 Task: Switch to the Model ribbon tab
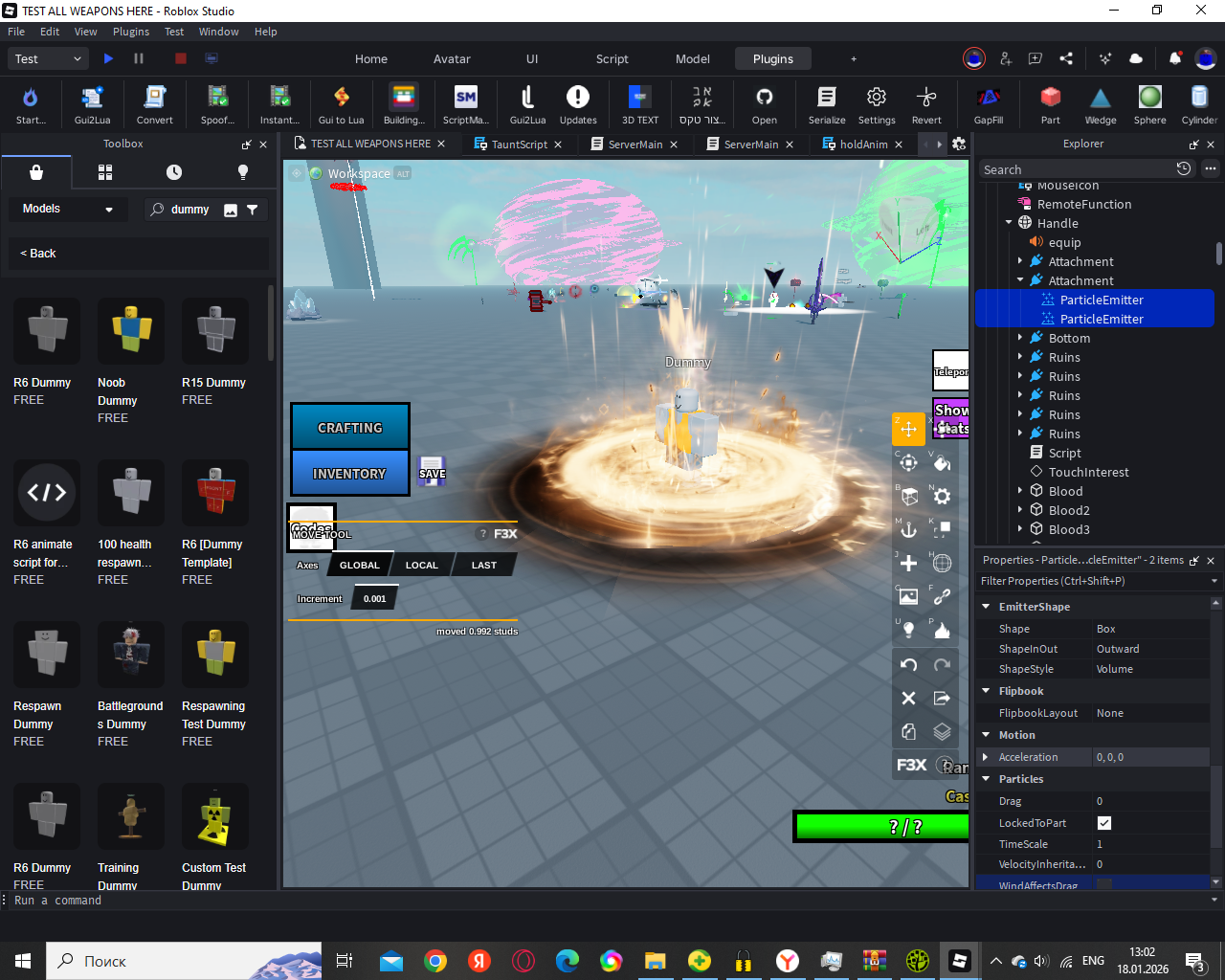[693, 58]
